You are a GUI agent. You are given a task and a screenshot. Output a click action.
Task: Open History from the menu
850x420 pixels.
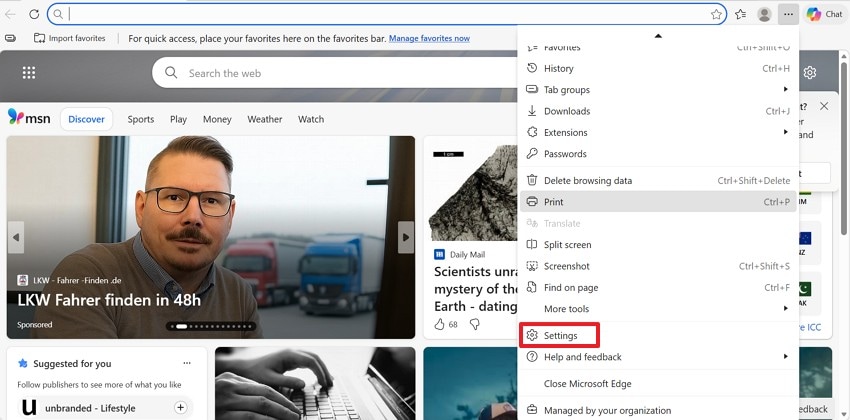coord(658,68)
